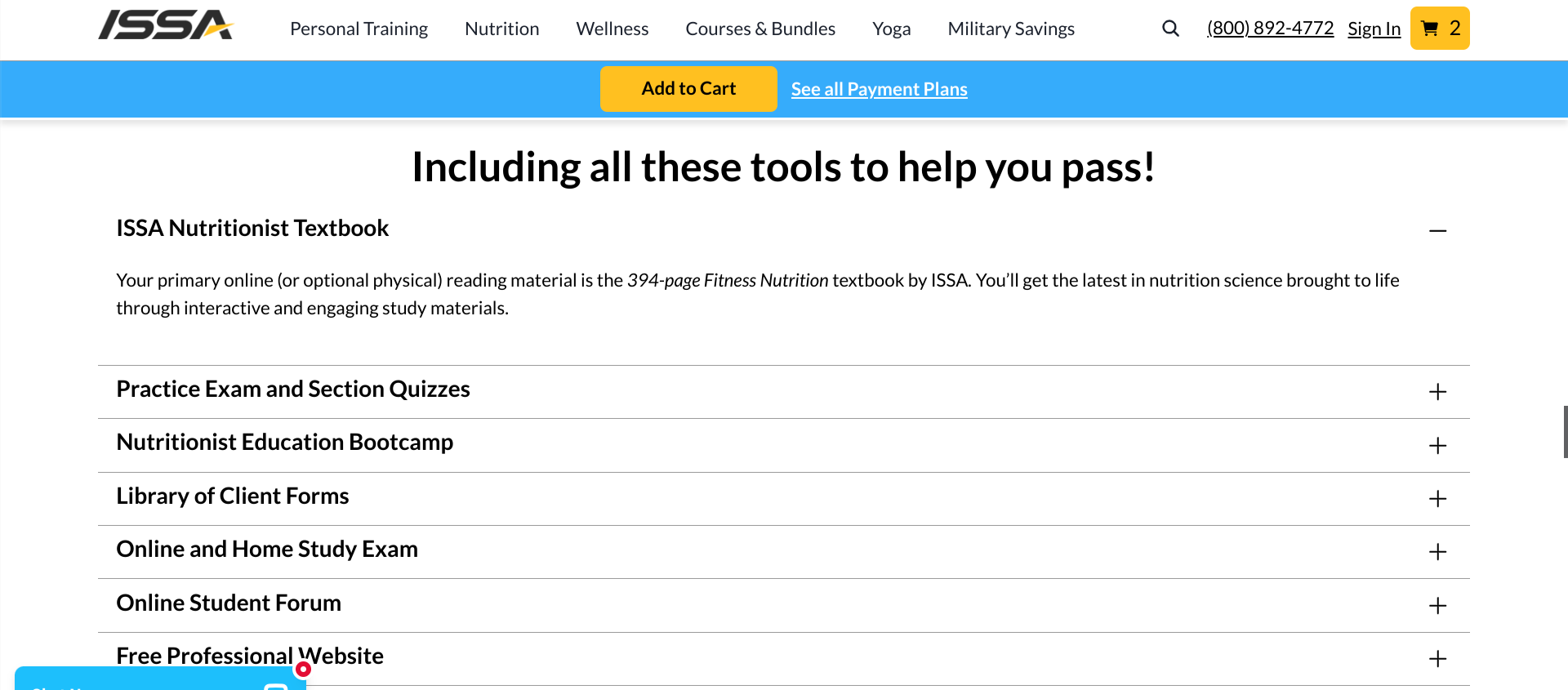This screenshot has height=690, width=1568.
Task: Click the (800) 892-4772 phone number
Action: (x=1270, y=29)
